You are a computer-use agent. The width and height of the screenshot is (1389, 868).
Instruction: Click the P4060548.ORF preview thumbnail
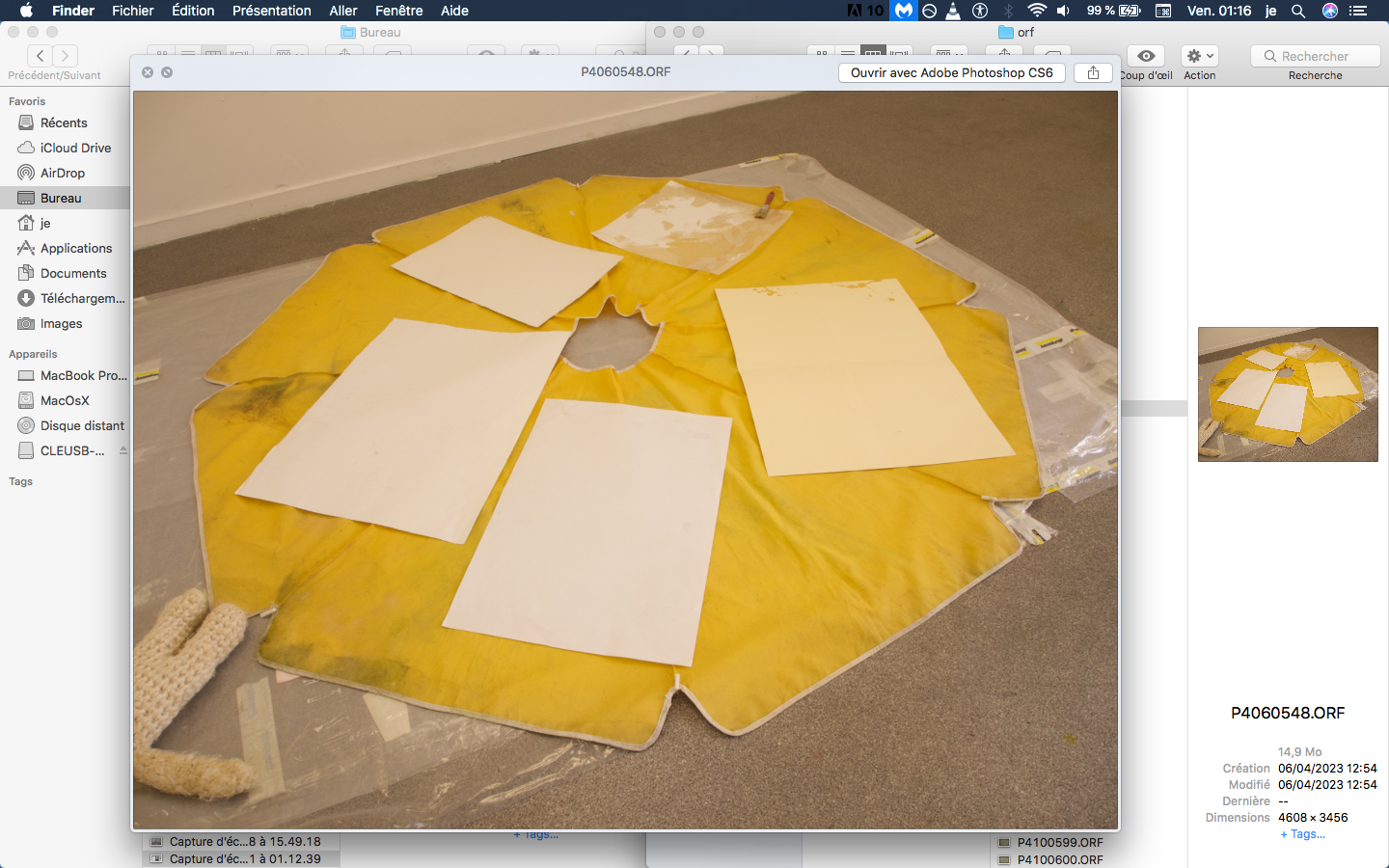point(1288,393)
